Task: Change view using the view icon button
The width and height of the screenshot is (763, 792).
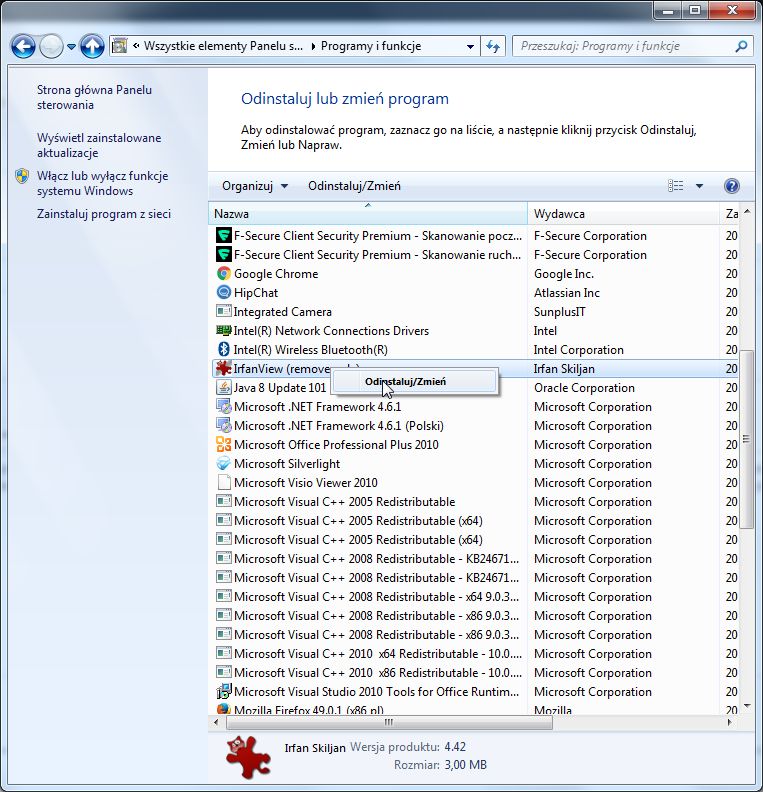Action: click(x=676, y=186)
